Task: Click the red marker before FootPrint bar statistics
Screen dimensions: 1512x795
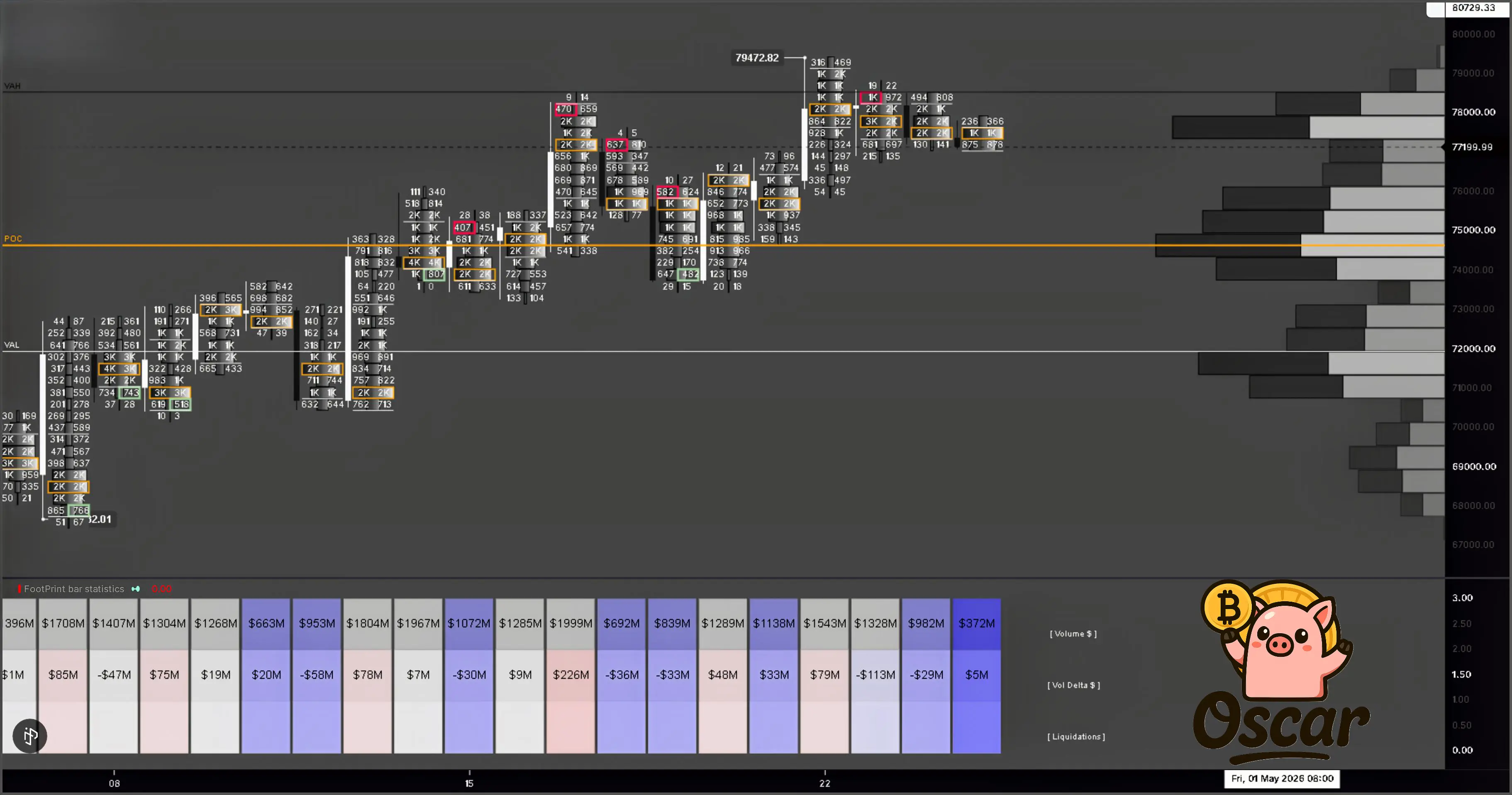Action: click(20, 589)
